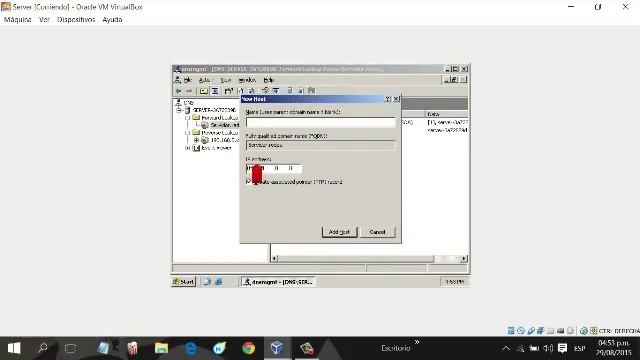
Task: Click the guest Internet Explorer quick launch icon
Action: tap(219, 282)
